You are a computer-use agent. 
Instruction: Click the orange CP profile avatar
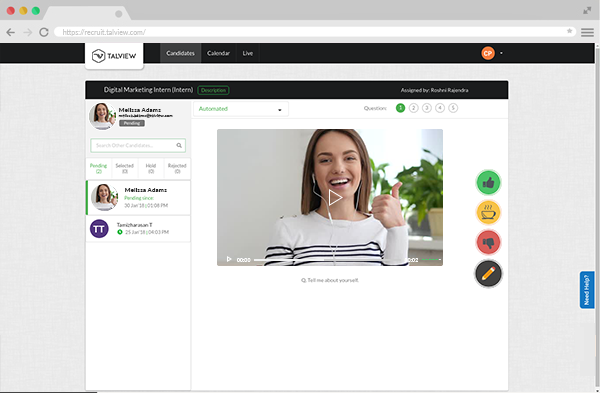(488, 53)
